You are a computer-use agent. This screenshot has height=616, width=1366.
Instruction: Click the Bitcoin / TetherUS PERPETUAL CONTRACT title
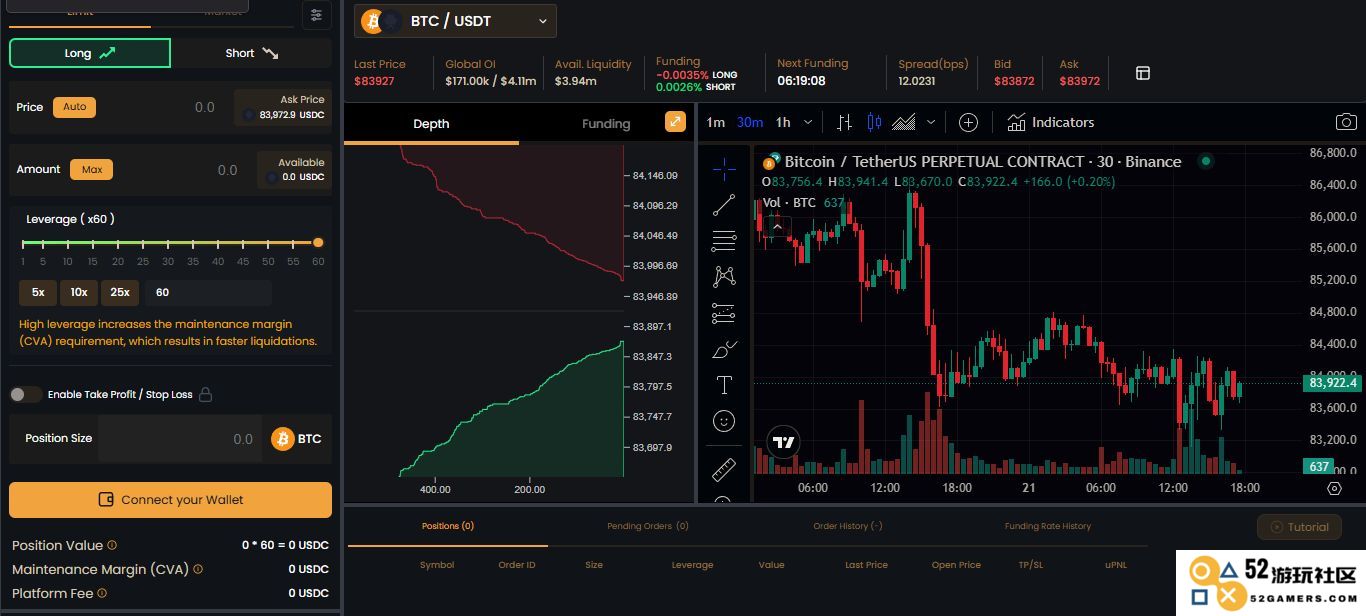coord(983,161)
